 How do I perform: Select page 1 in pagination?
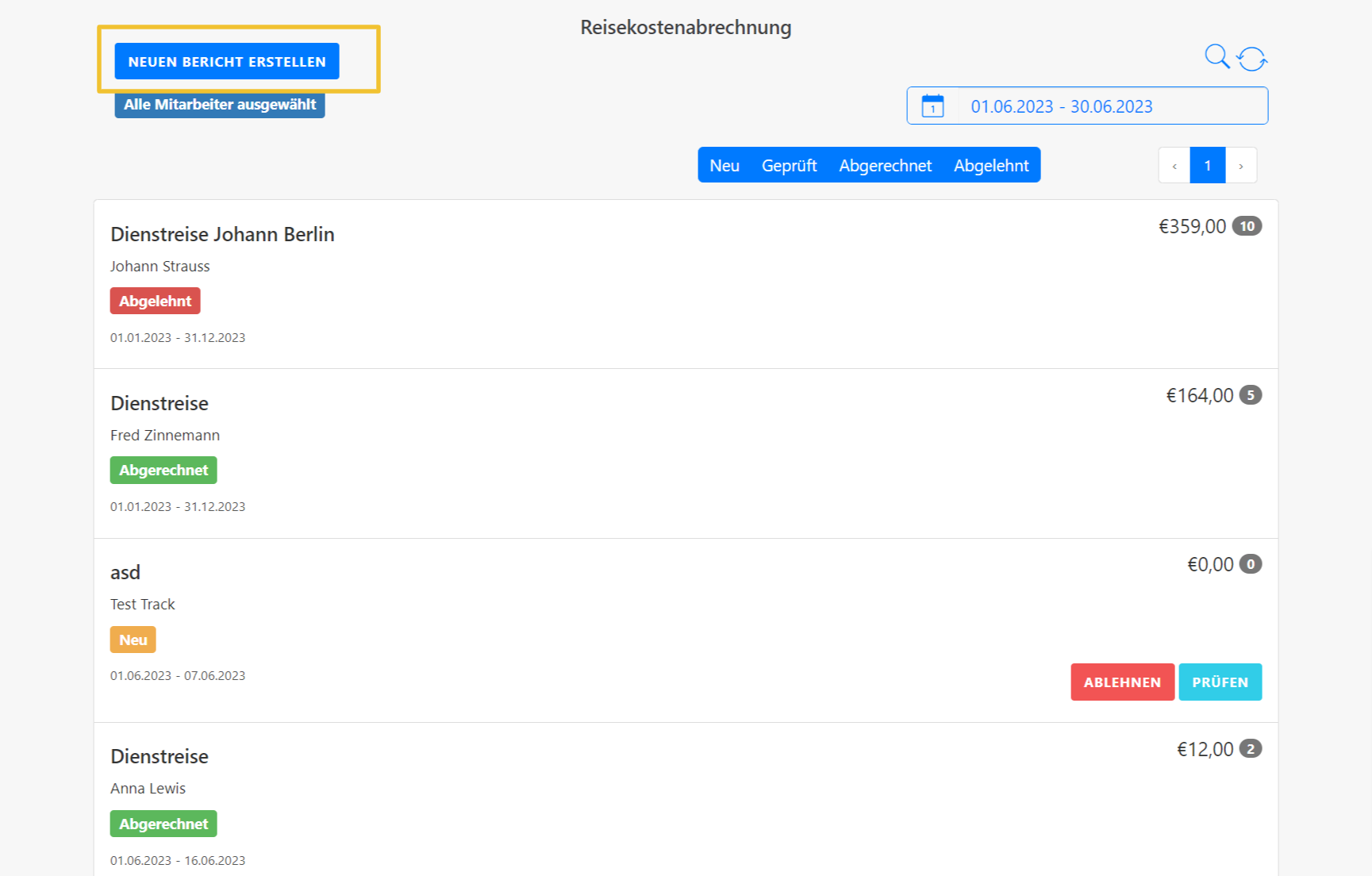coord(1208,166)
